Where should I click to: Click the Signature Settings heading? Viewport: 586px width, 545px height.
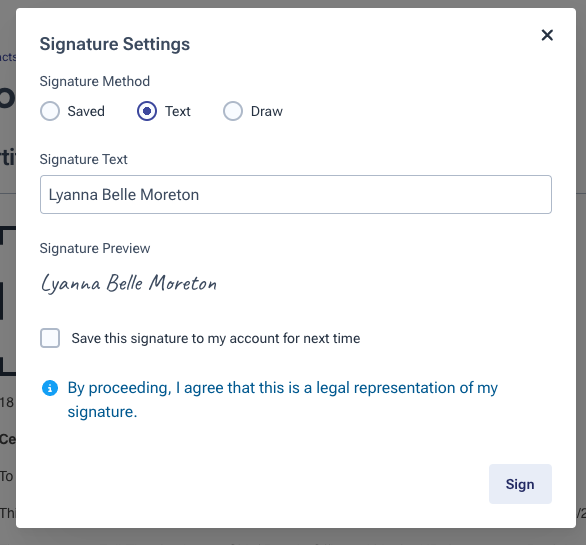[x=115, y=44]
